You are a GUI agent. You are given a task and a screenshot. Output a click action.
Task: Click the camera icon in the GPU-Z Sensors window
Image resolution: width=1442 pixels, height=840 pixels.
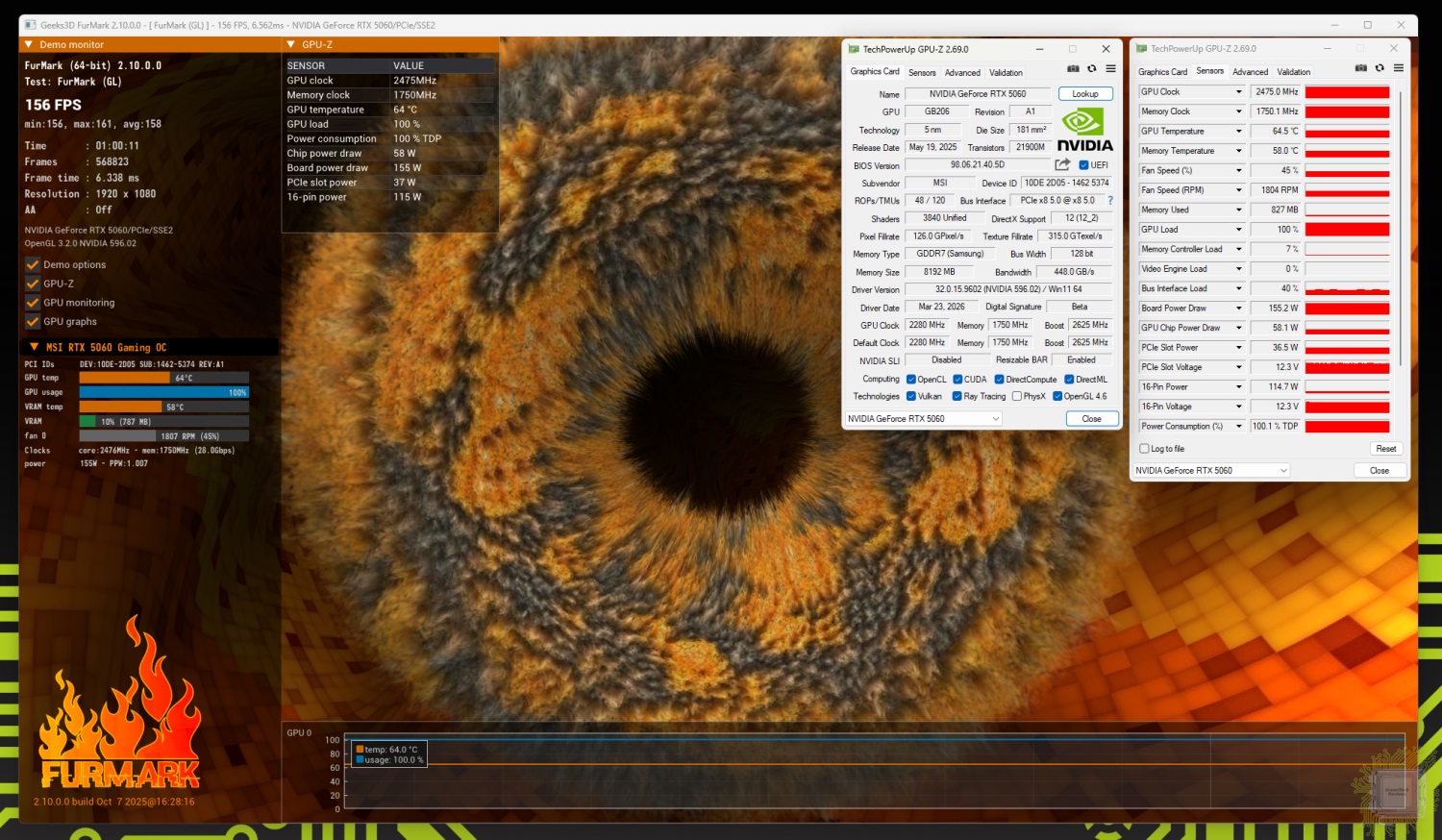1360,68
